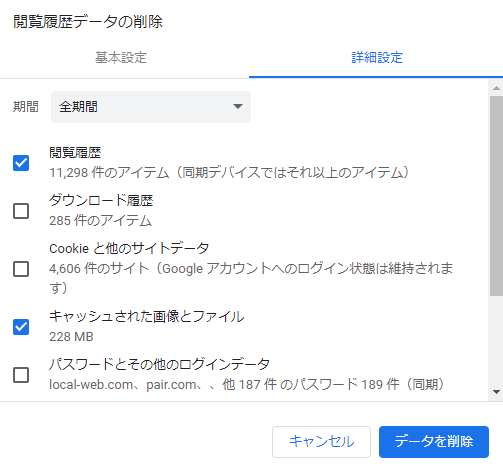Click the データを削除 button
This screenshot has width=503, height=468.
pyautogui.click(x=434, y=442)
